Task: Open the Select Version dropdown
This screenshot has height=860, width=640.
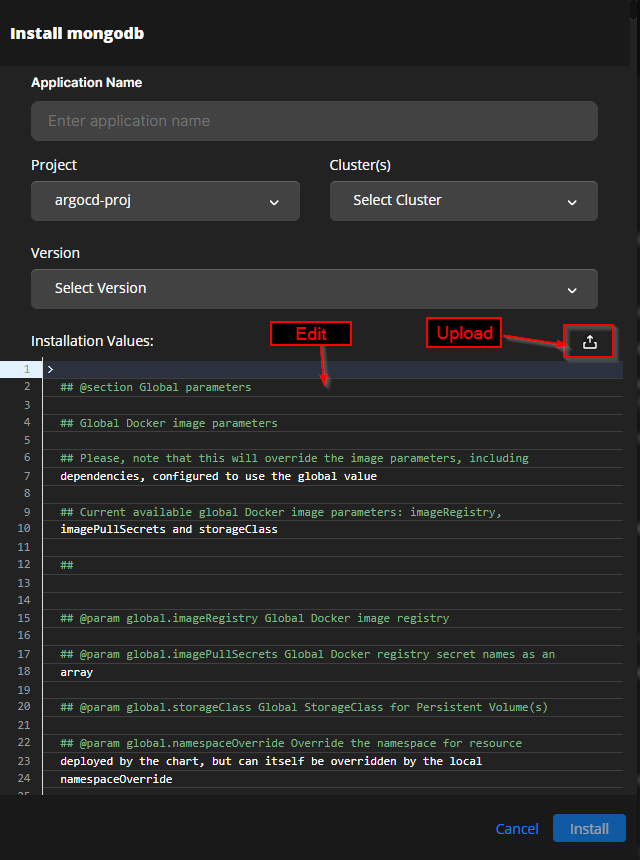Action: point(314,288)
